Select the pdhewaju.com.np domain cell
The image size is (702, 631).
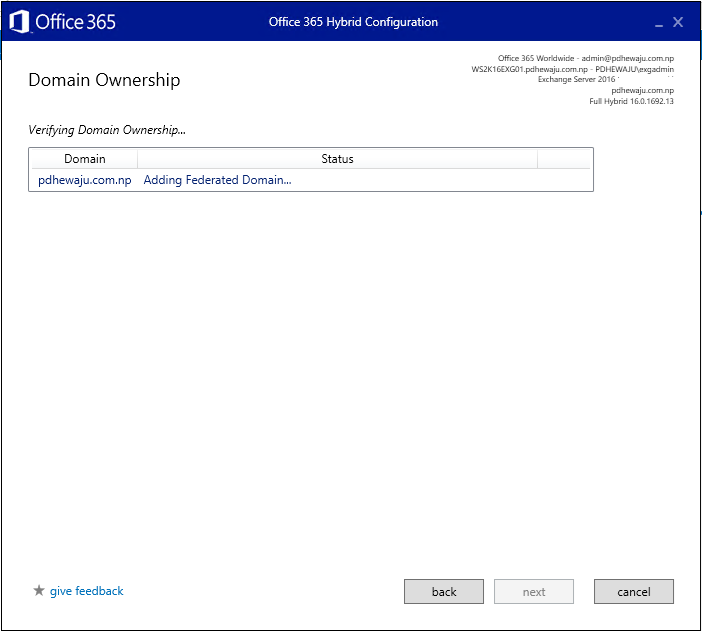coord(84,180)
